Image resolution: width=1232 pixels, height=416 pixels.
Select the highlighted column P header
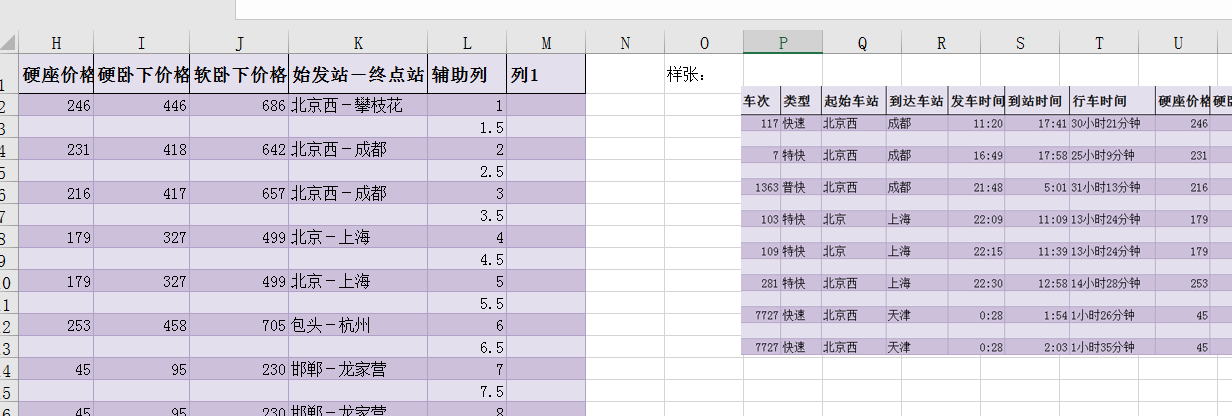783,43
